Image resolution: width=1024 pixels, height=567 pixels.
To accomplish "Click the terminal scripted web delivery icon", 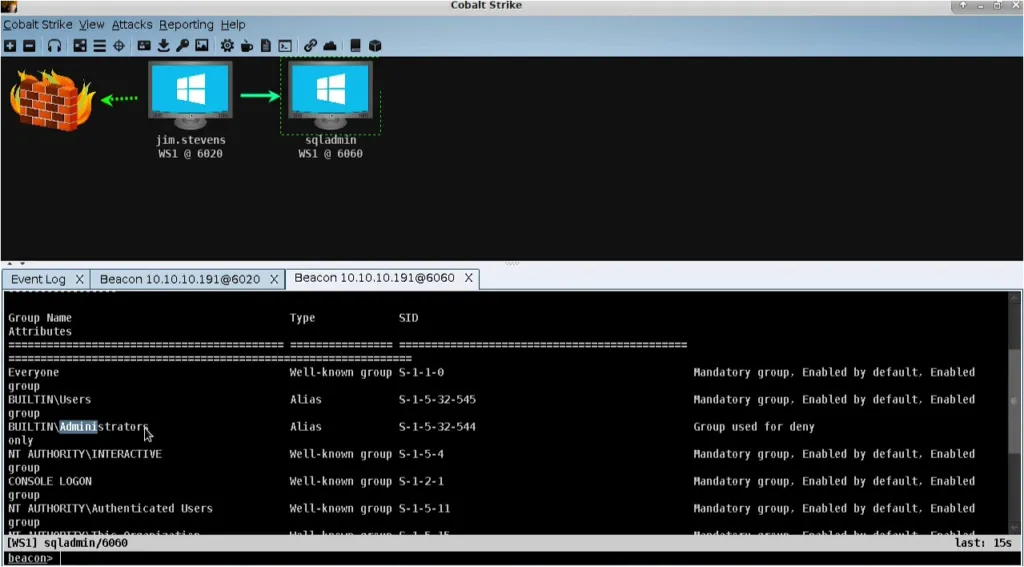I will pyautogui.click(x=285, y=46).
